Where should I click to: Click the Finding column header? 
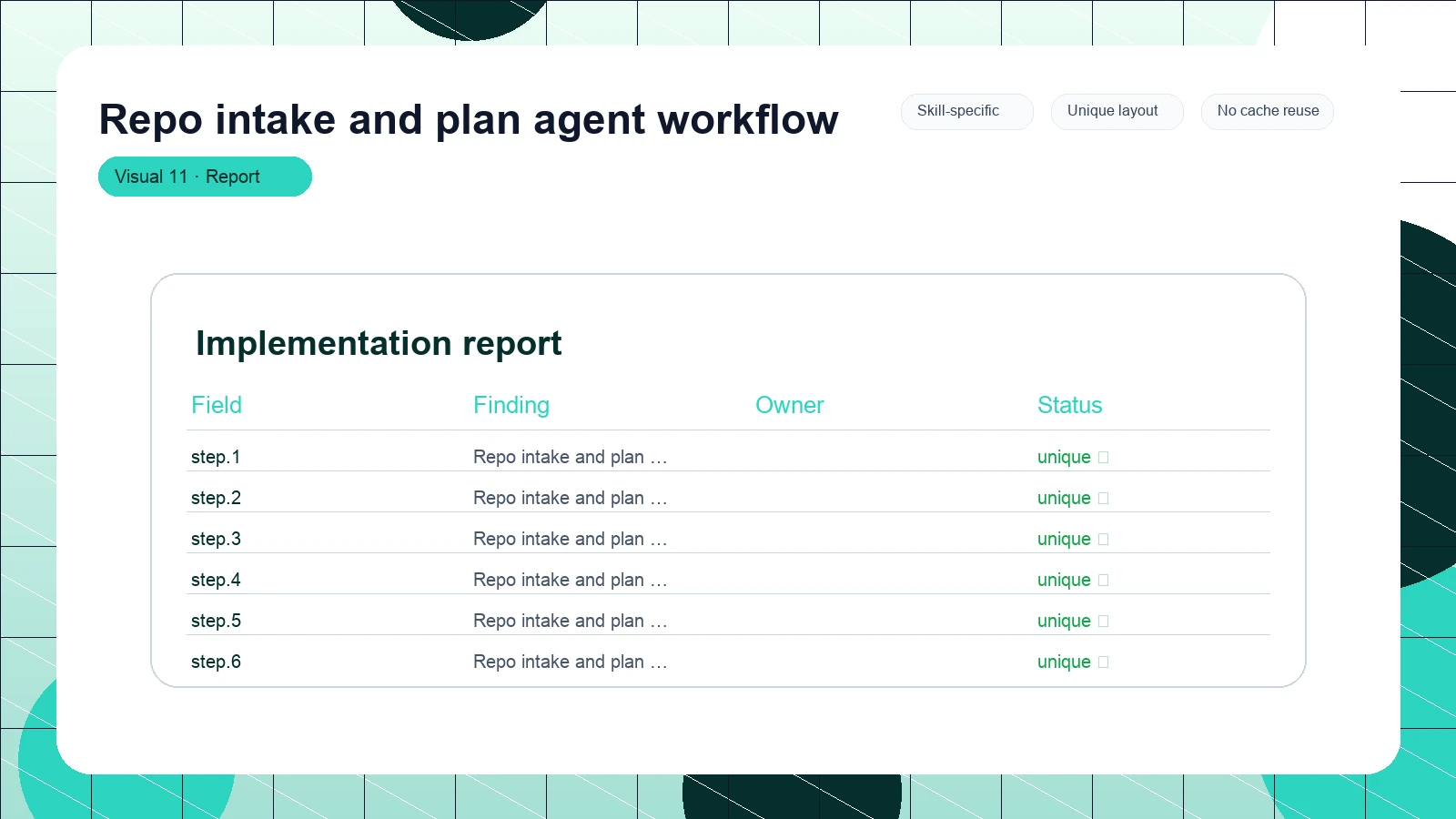click(511, 405)
